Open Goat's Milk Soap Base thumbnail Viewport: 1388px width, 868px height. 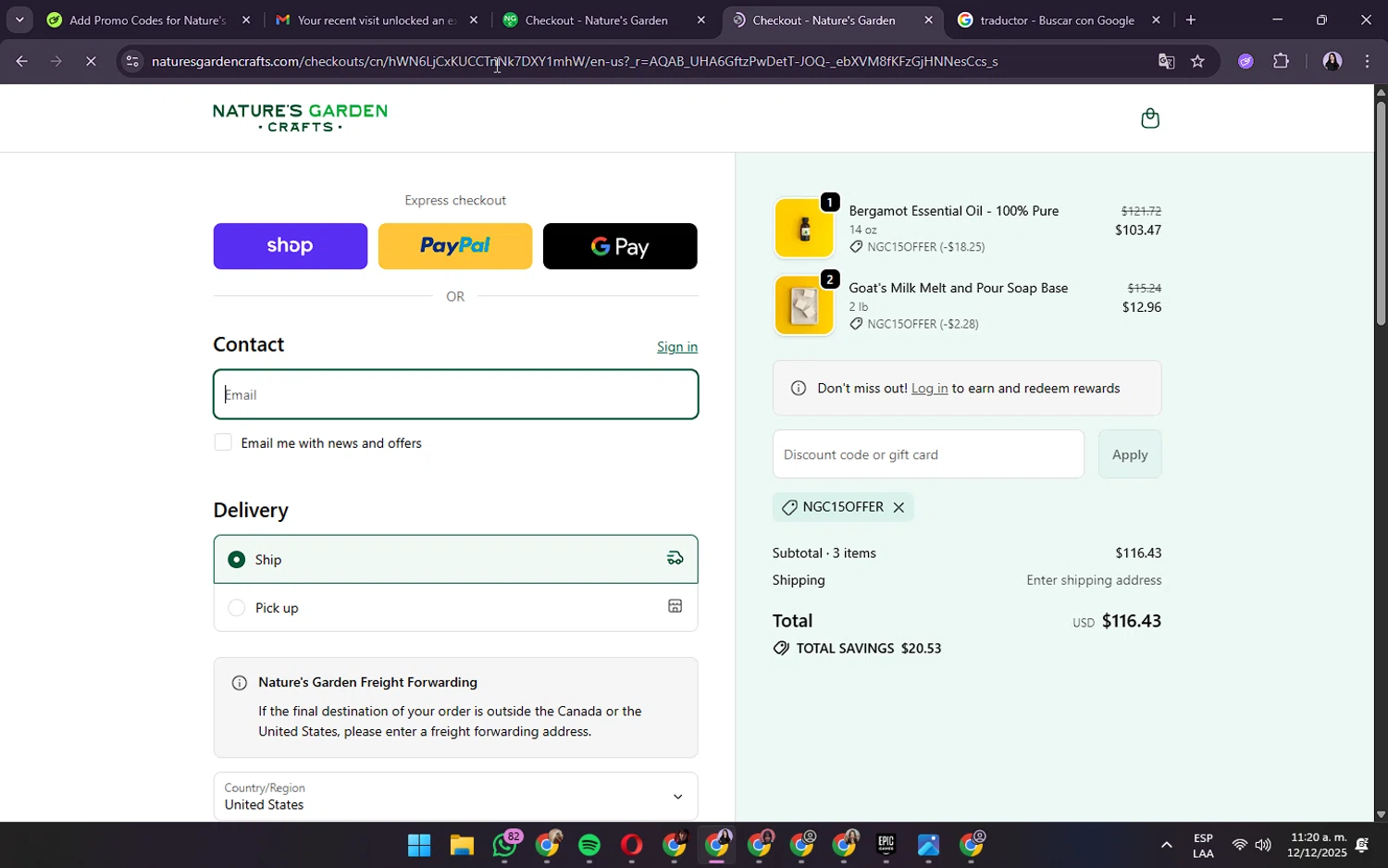pos(804,305)
